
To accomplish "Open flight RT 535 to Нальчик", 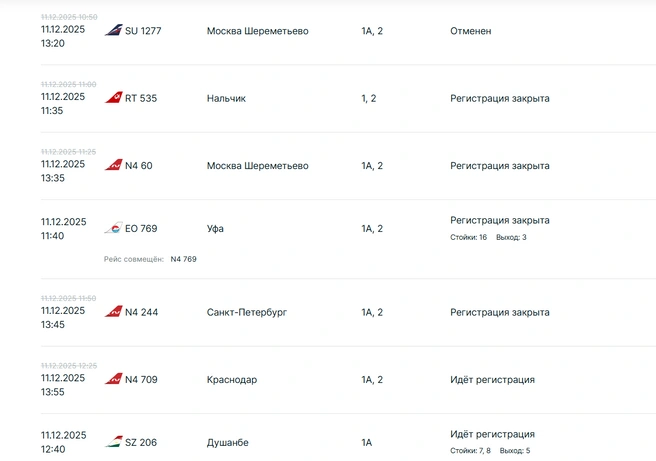I will tap(141, 98).
